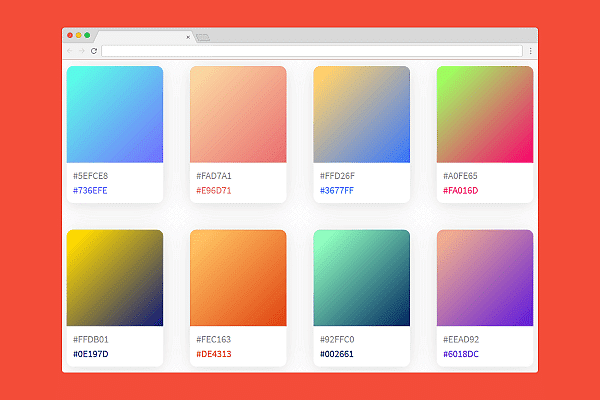Select the green-to-pink gradient swatch
Image resolution: width=600 pixels, height=400 pixels.
point(485,114)
